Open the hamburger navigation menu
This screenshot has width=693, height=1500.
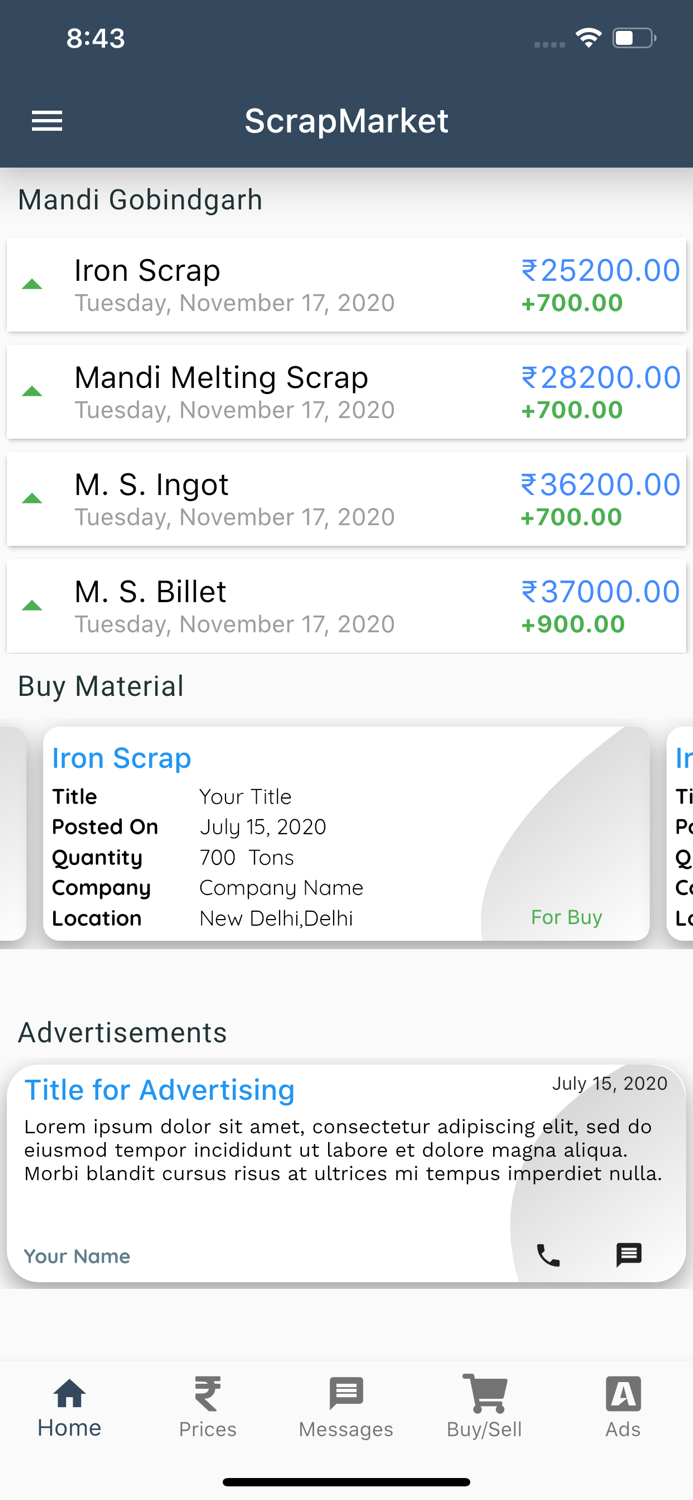click(x=46, y=120)
